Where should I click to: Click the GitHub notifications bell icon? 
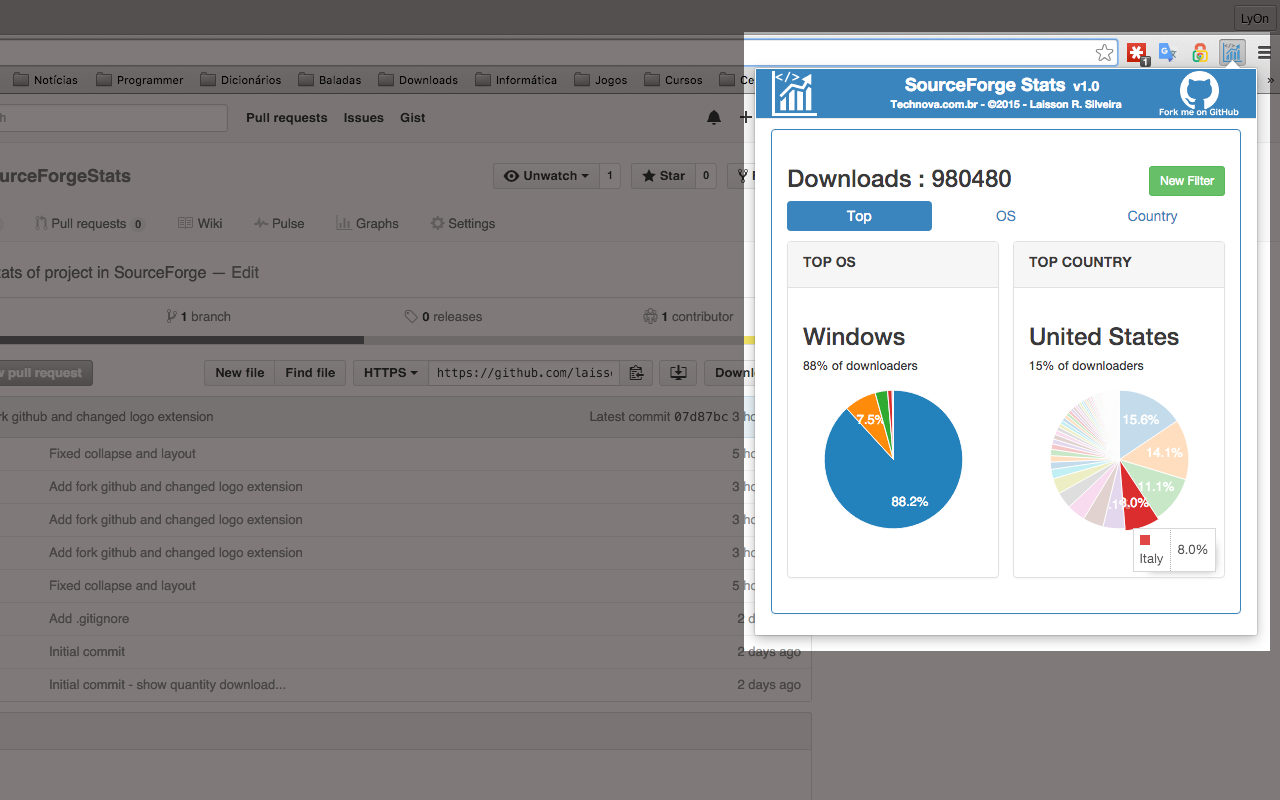714,117
